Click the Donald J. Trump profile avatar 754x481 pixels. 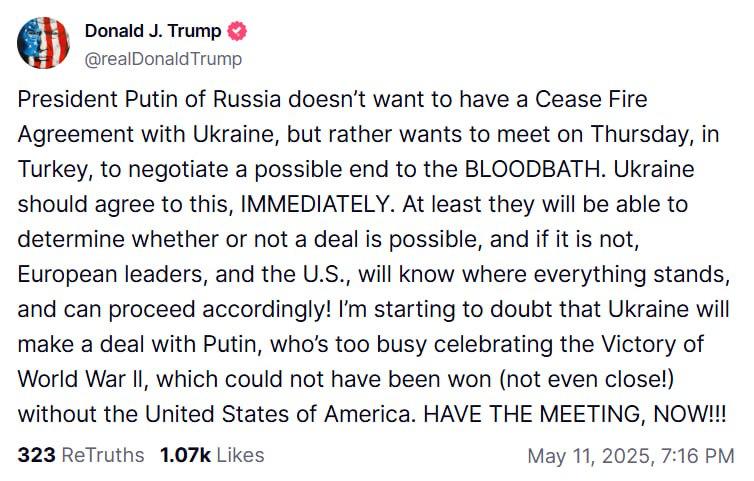[43, 43]
